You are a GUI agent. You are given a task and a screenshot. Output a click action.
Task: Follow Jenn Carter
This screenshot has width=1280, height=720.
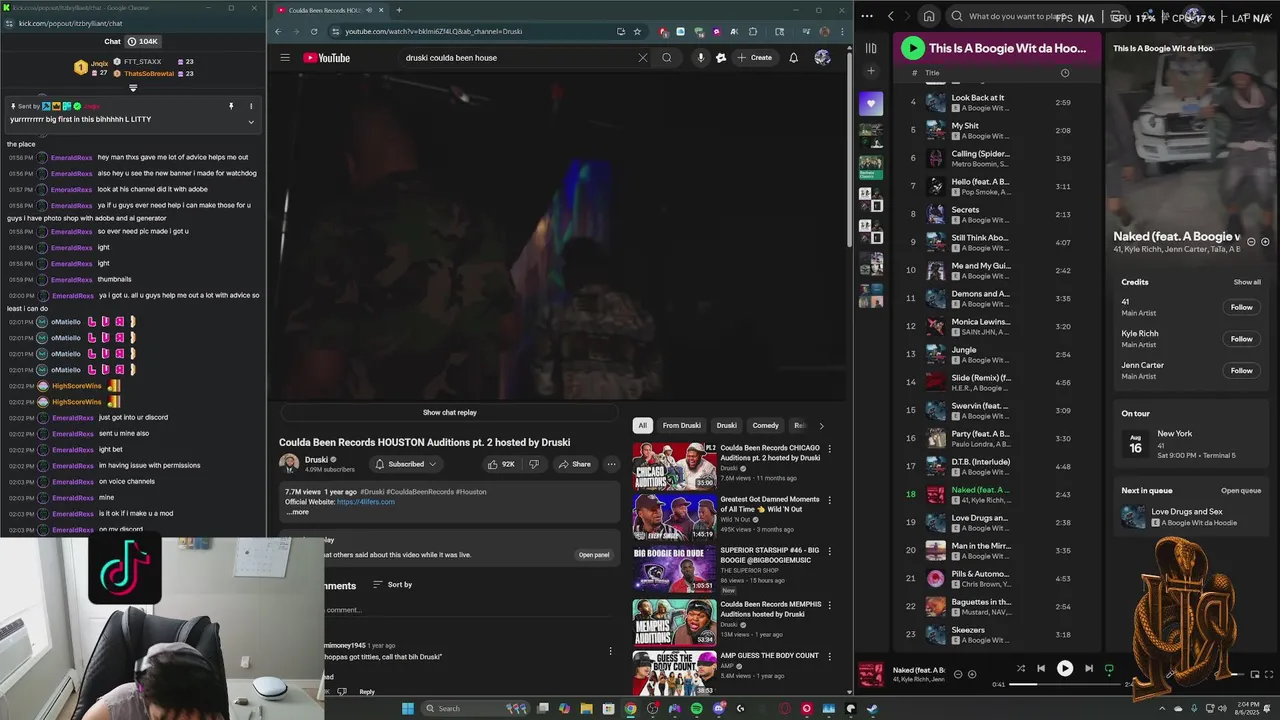(1241, 371)
